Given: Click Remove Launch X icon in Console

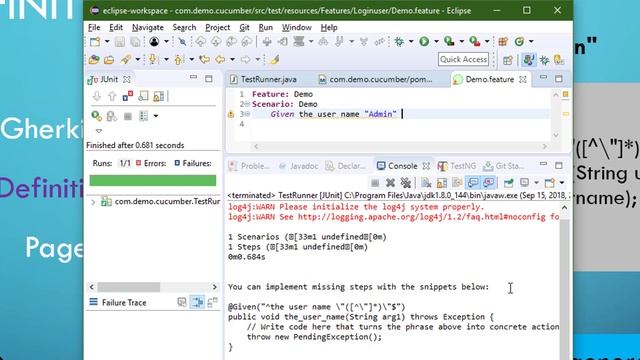Looking at the screenshot, I should click(x=390, y=183).
